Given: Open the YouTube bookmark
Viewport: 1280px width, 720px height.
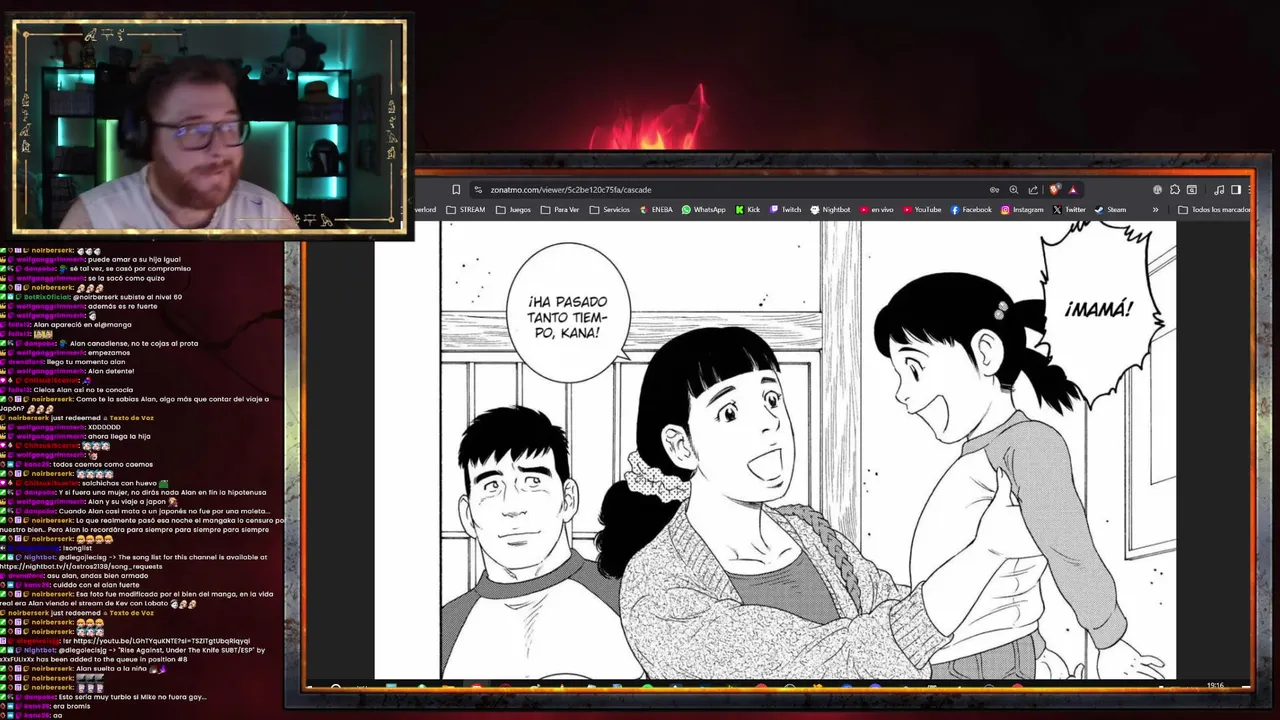Looking at the screenshot, I should [x=922, y=210].
